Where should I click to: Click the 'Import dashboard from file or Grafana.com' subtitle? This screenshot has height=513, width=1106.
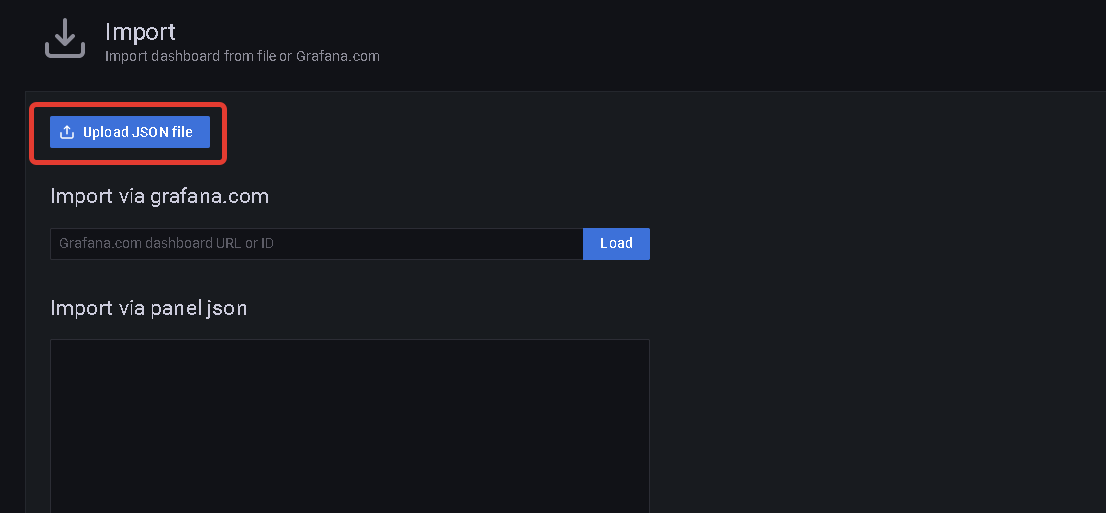(x=242, y=56)
